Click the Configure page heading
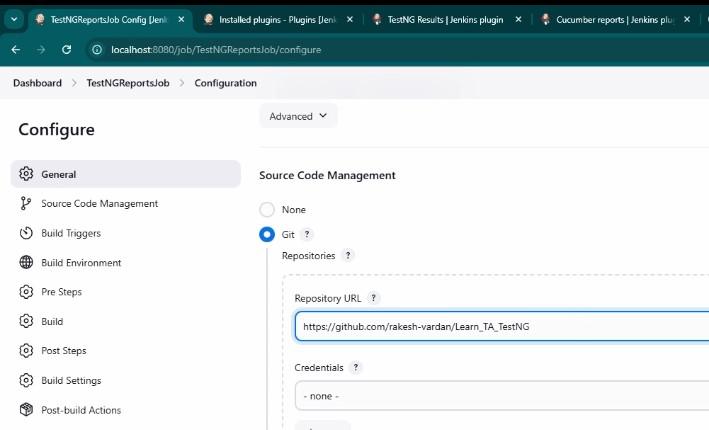The image size is (709, 430). click(57, 130)
